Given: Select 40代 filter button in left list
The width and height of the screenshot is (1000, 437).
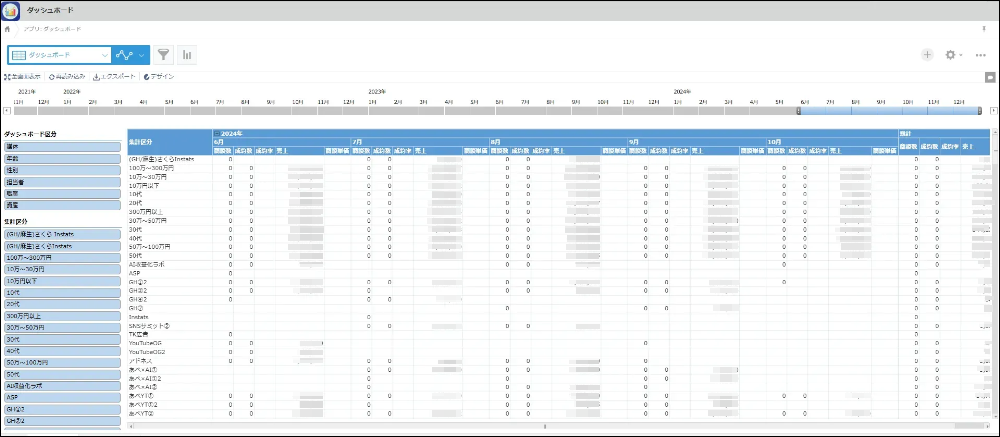Looking at the screenshot, I should coord(62,350).
